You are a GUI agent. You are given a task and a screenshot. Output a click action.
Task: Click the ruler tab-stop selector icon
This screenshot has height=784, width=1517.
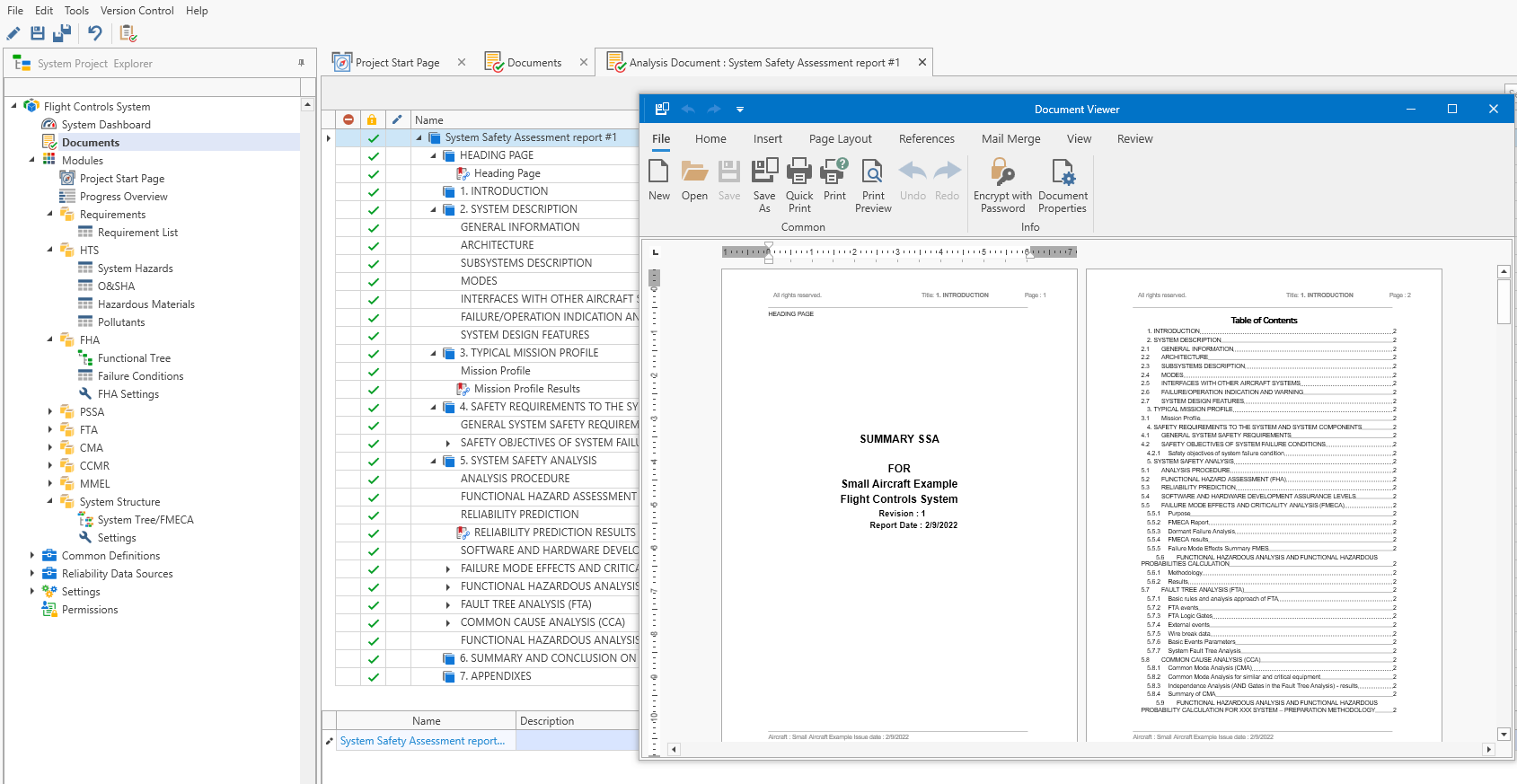655,251
